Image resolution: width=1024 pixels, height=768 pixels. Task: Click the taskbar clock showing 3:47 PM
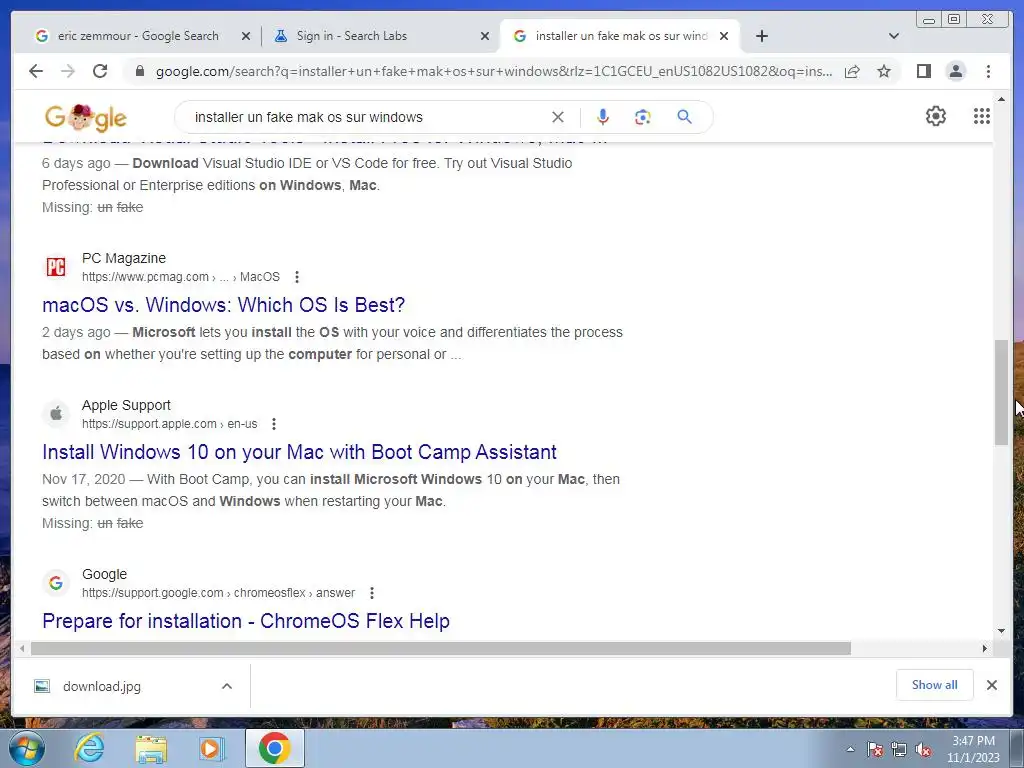click(x=973, y=749)
